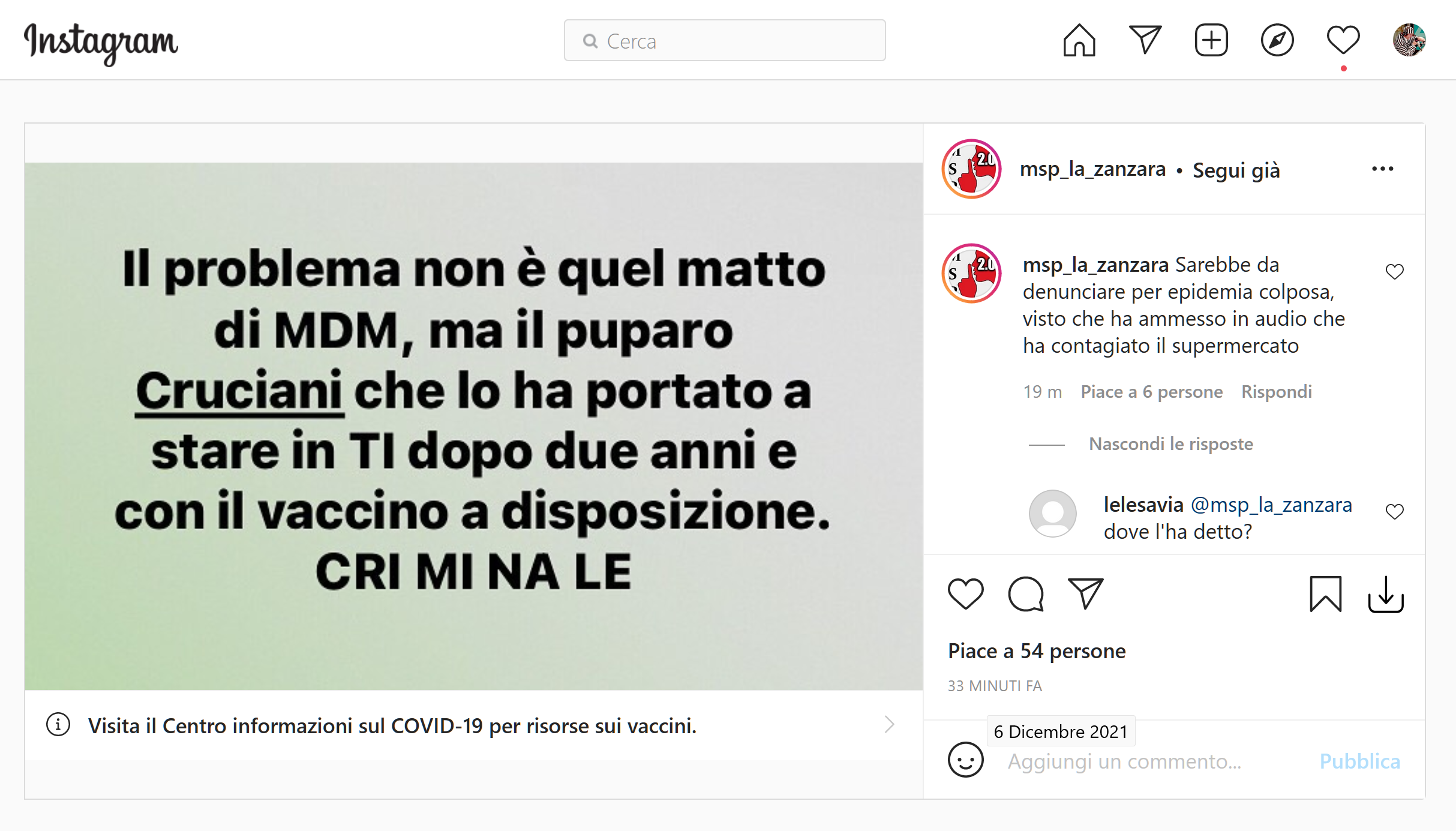Go to the Instagram home feed icon

pyautogui.click(x=1079, y=41)
